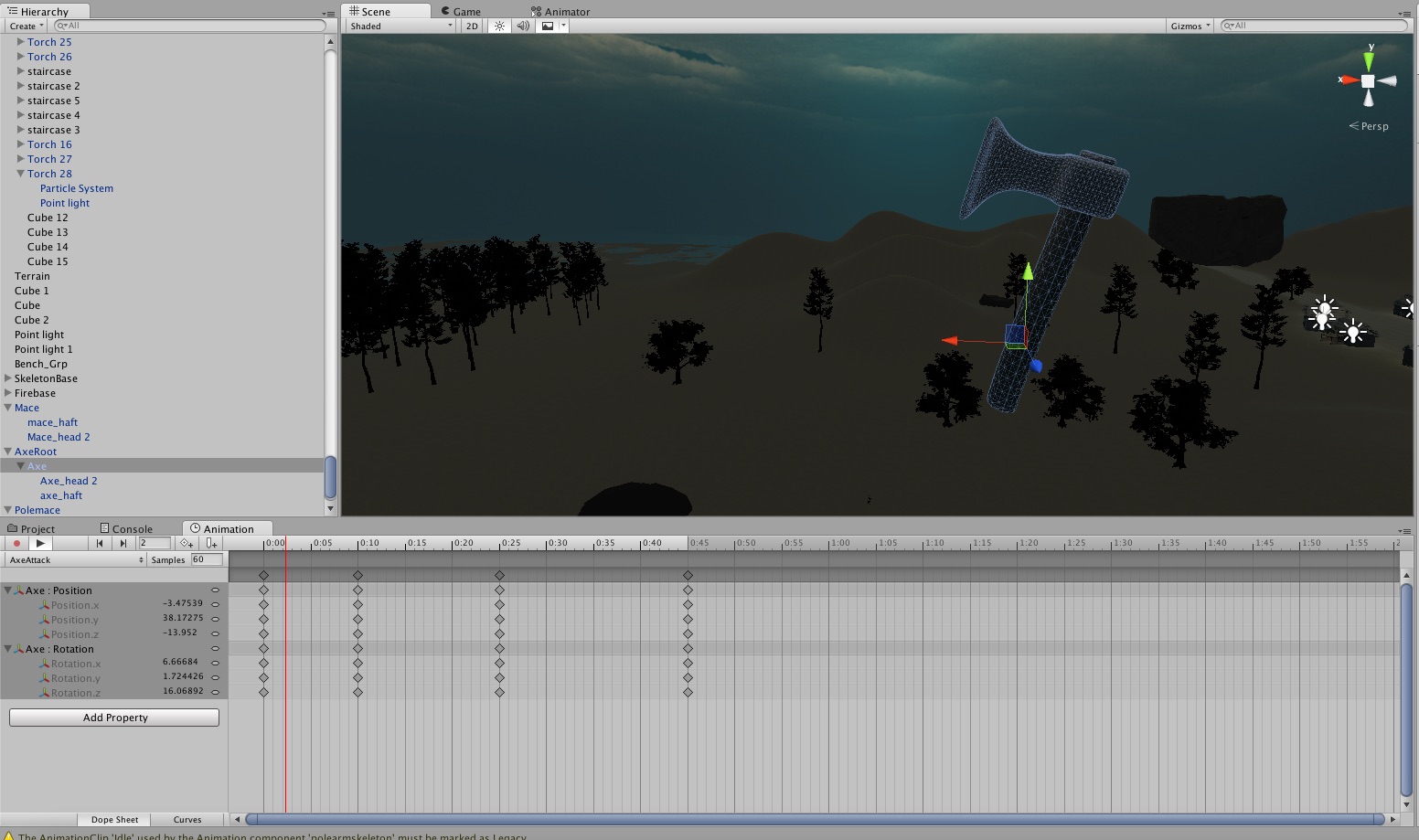
Task: Jump to the previous keyframe
Action: tap(100, 543)
